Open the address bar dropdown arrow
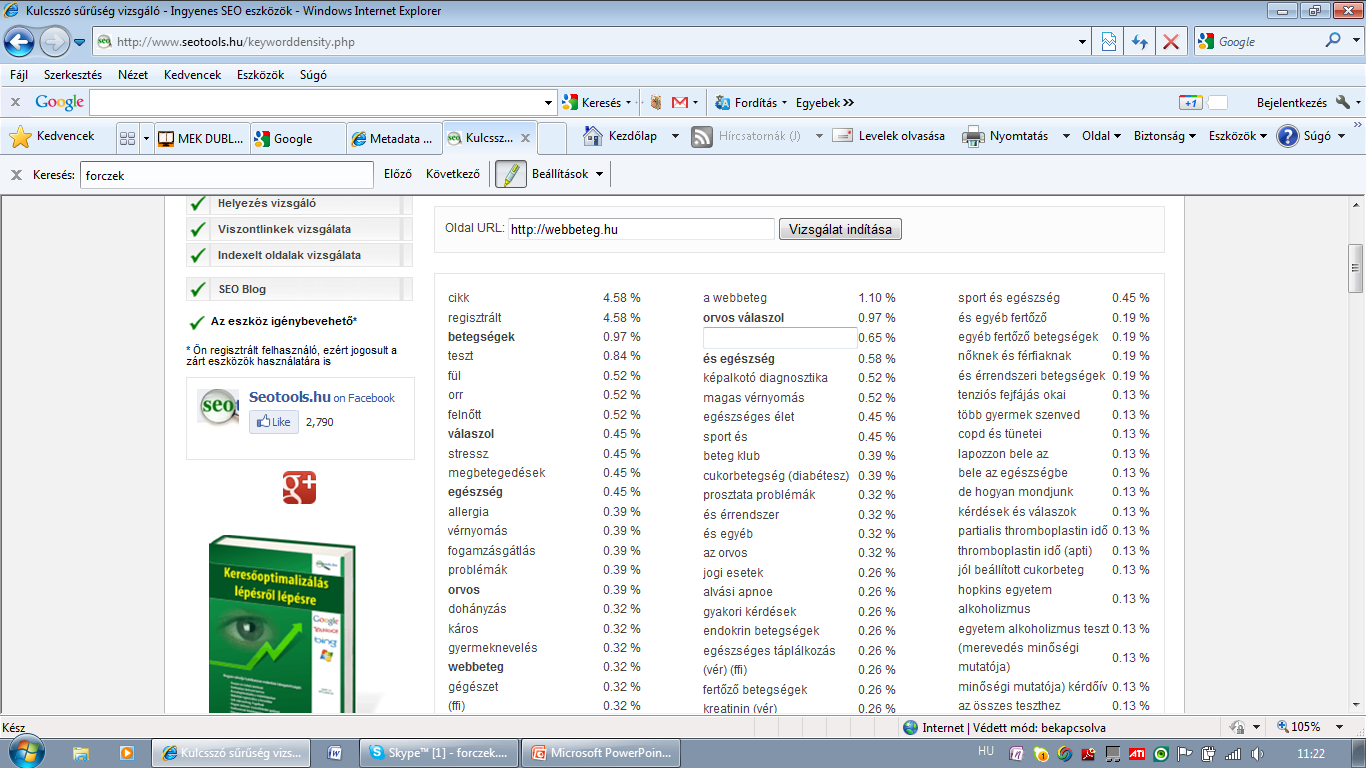This screenshot has width=1366, height=768. click(1083, 42)
